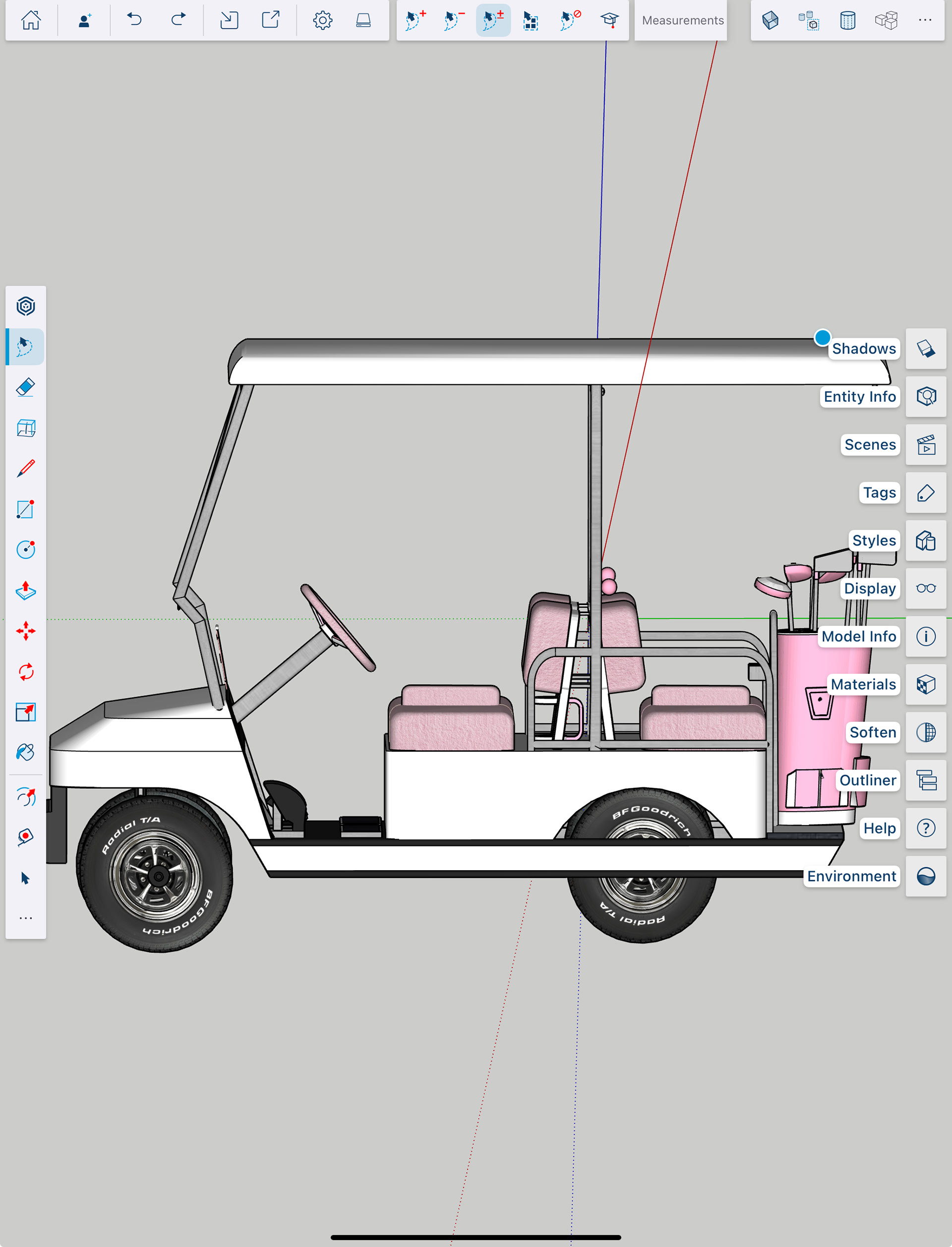The image size is (952, 1247).
Task: Select the Eraser tool
Action: click(x=25, y=388)
